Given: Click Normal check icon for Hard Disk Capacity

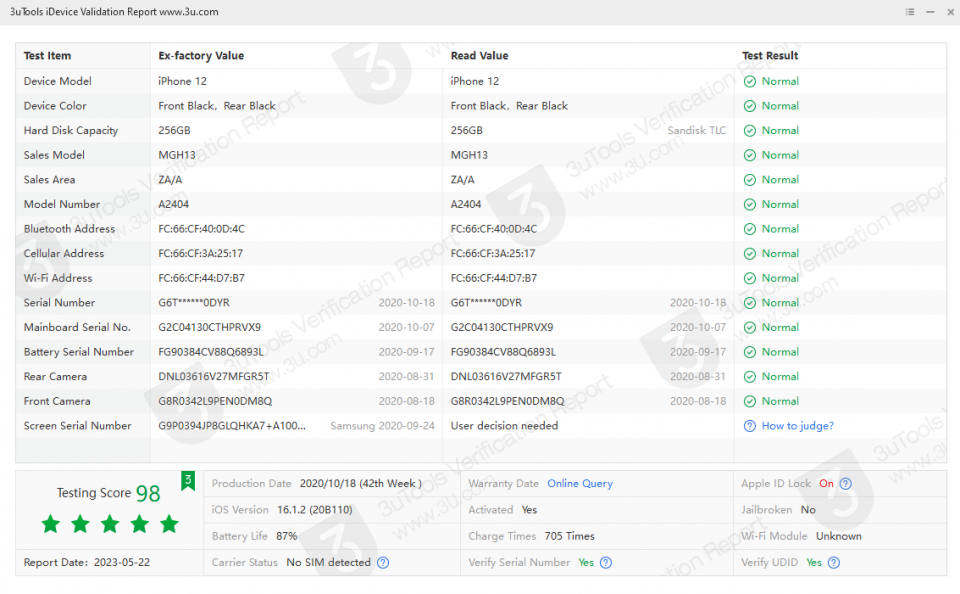Looking at the screenshot, I should point(749,131).
